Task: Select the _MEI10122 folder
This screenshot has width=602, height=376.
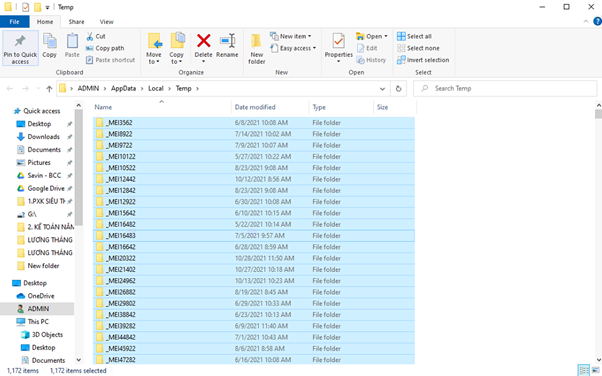Action: click(x=254, y=156)
